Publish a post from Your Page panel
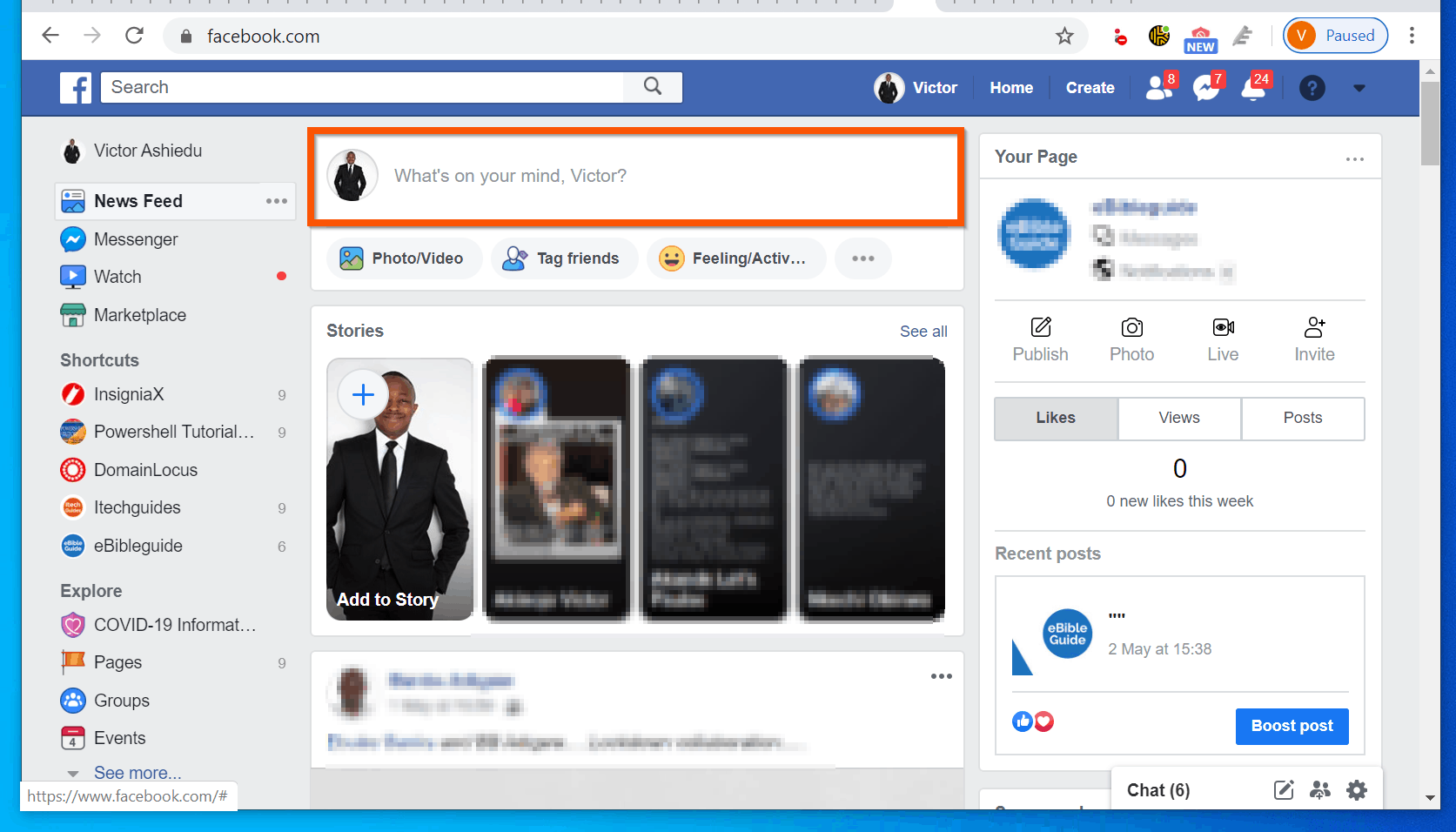1456x832 pixels. pos(1039,339)
